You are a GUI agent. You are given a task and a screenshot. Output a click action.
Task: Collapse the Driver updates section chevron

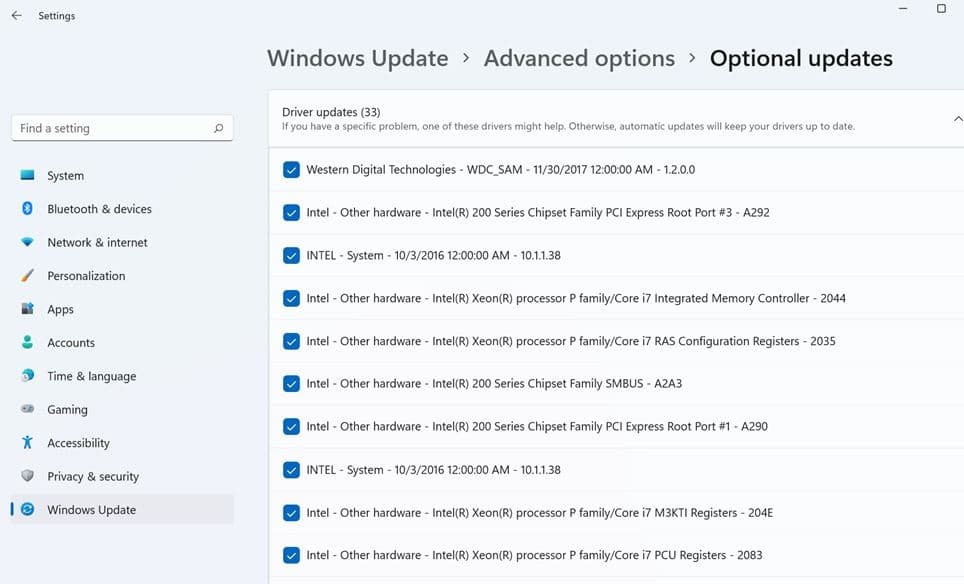coord(958,119)
